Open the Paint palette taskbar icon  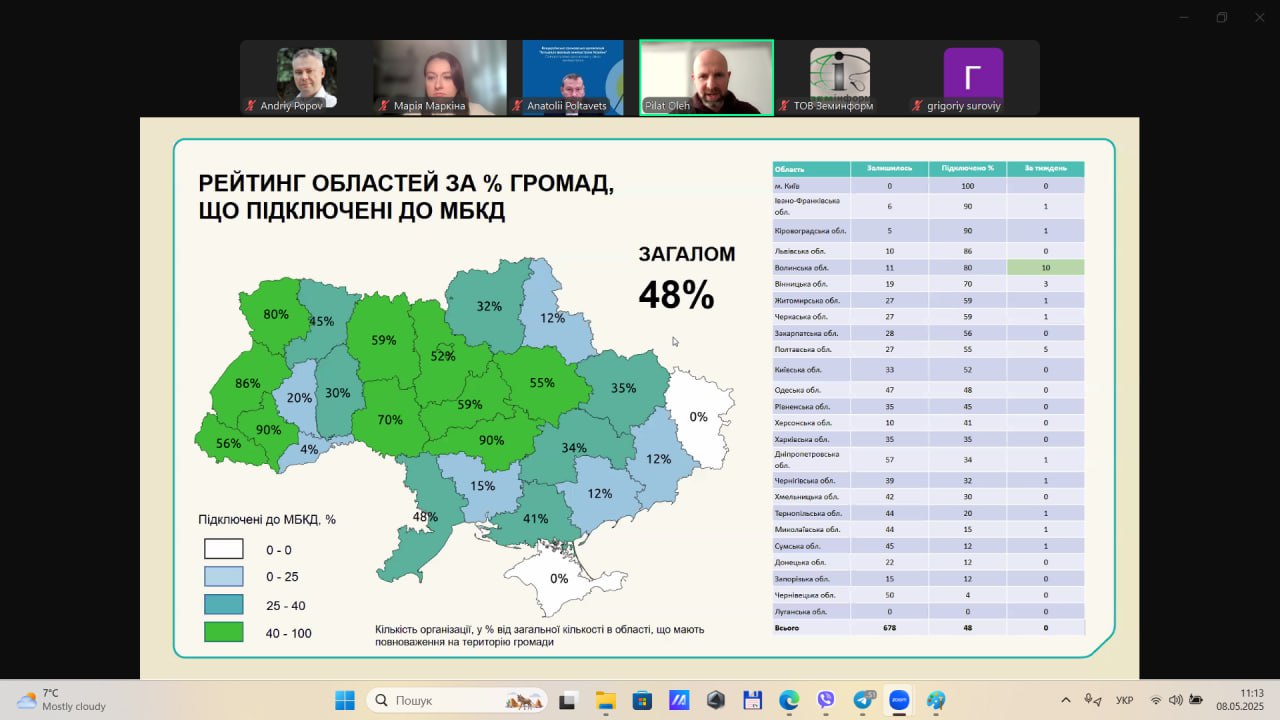pos(936,700)
